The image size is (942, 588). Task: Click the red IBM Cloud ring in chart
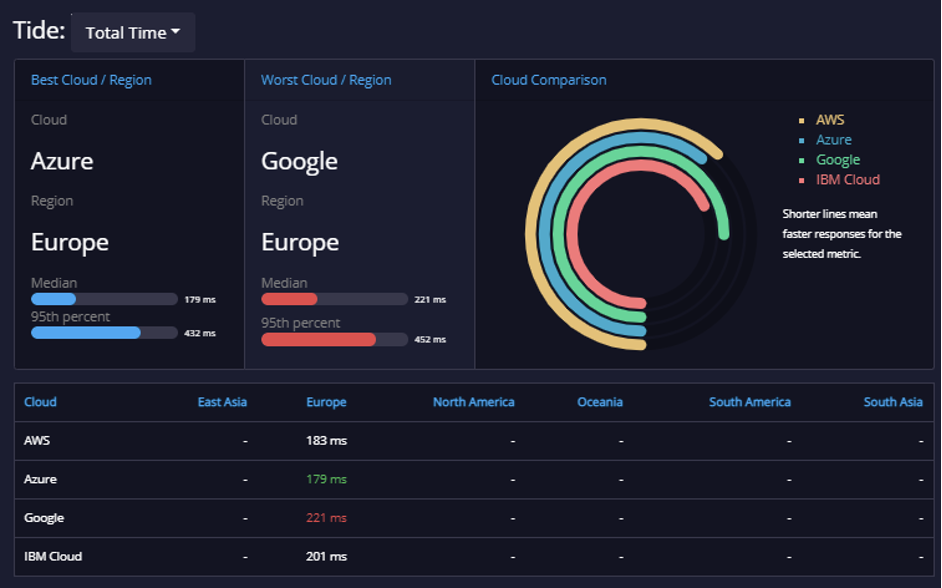pos(572,234)
